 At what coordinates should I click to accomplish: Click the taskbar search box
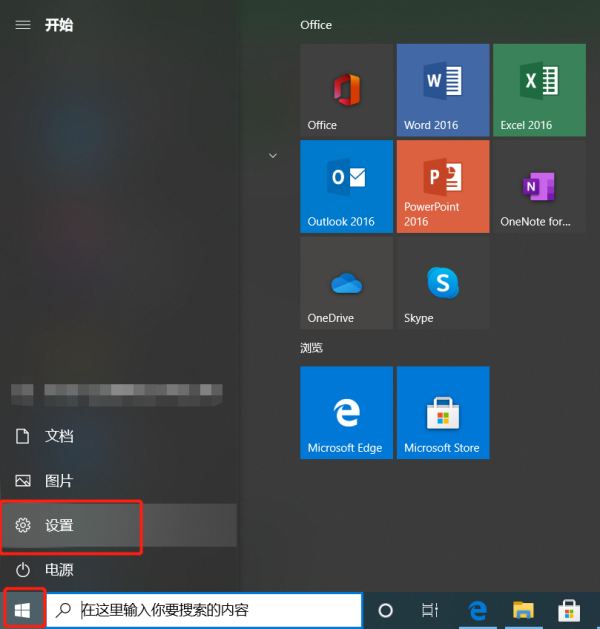click(x=205, y=611)
